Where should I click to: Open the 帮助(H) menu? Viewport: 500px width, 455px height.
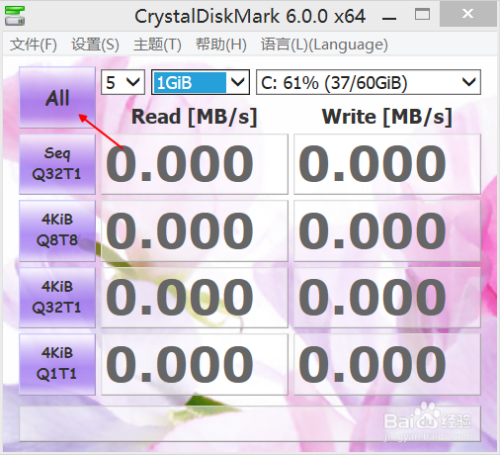[x=221, y=44]
